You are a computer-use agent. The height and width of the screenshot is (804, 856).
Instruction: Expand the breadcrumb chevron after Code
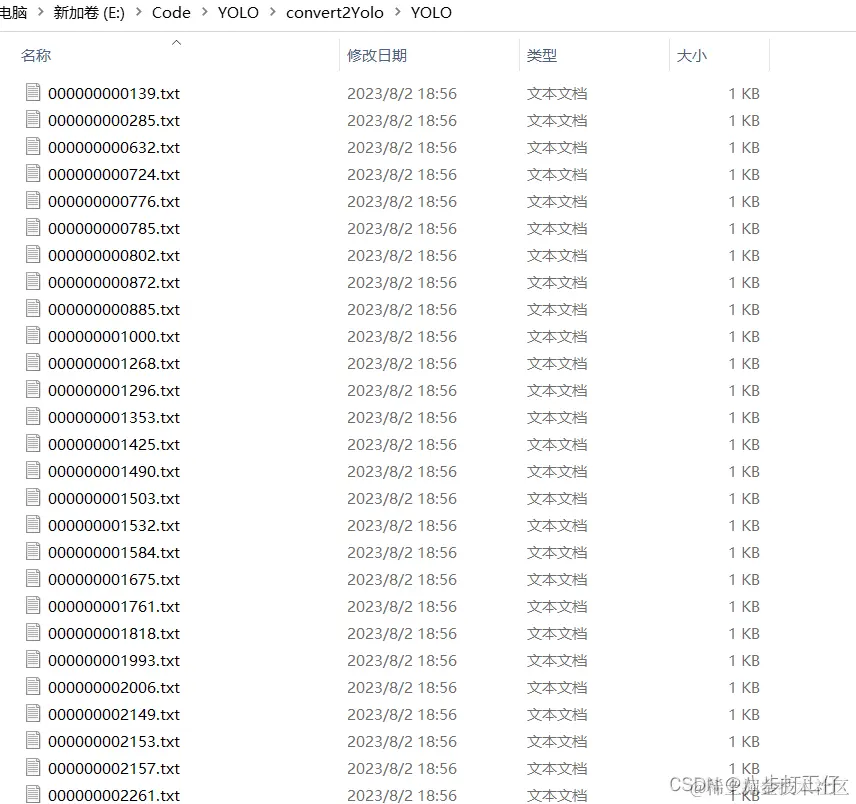205,12
